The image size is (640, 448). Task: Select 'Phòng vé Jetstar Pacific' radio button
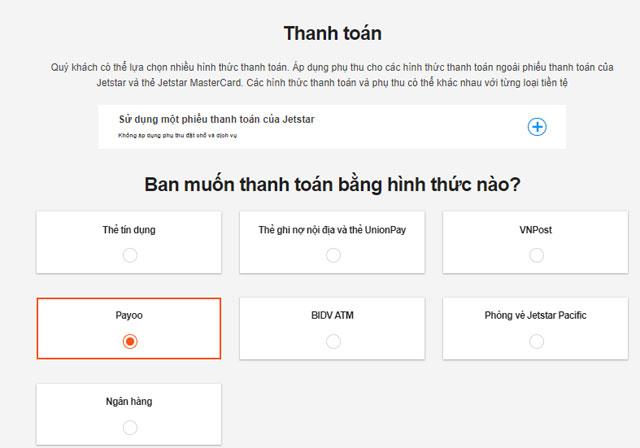[x=536, y=341]
